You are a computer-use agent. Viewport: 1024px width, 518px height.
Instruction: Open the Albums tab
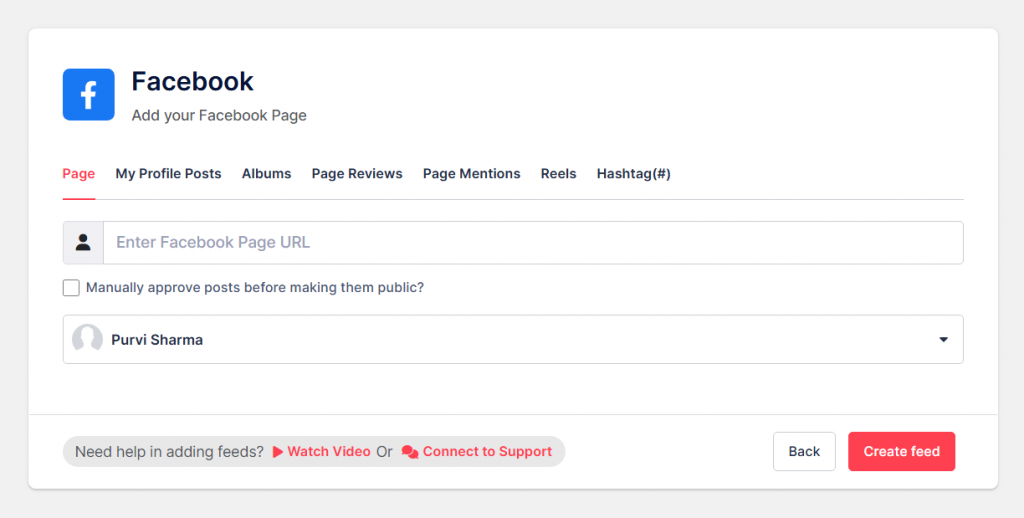tap(266, 174)
